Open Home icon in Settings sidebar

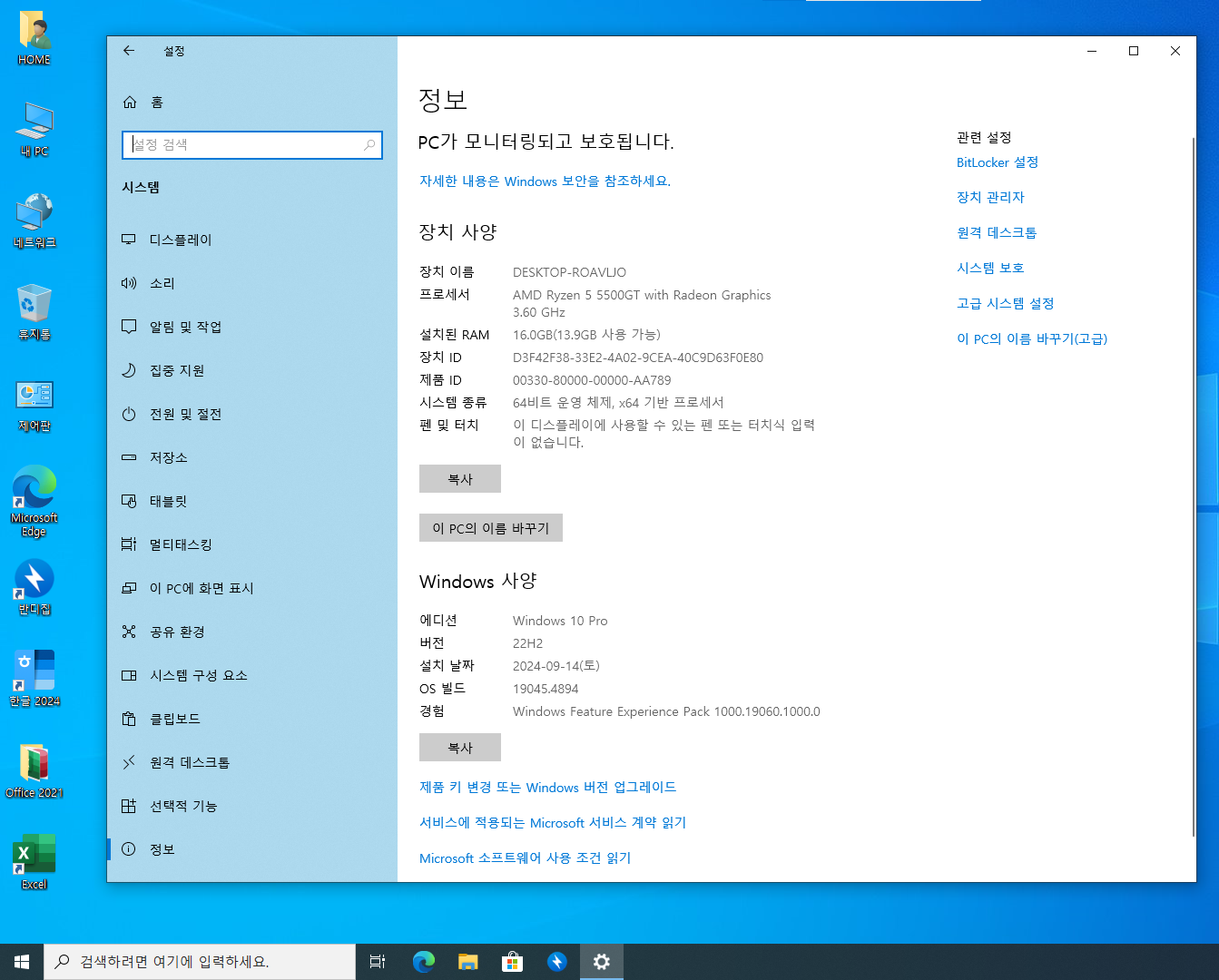click(130, 103)
